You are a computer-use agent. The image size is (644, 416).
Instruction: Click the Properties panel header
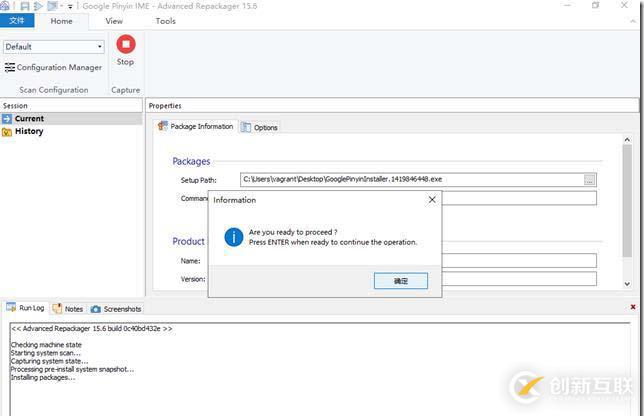(x=392, y=106)
